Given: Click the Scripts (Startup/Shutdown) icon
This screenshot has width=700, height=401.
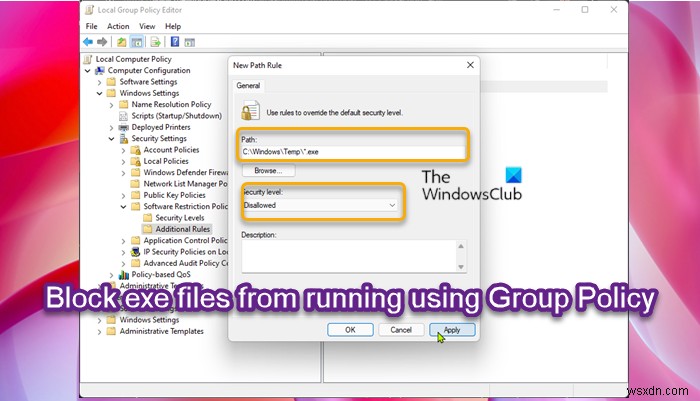Looking at the screenshot, I should click(x=124, y=116).
